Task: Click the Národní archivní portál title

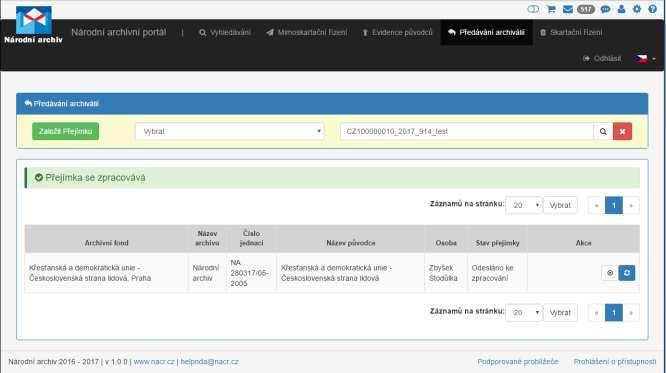Action: click(119, 32)
